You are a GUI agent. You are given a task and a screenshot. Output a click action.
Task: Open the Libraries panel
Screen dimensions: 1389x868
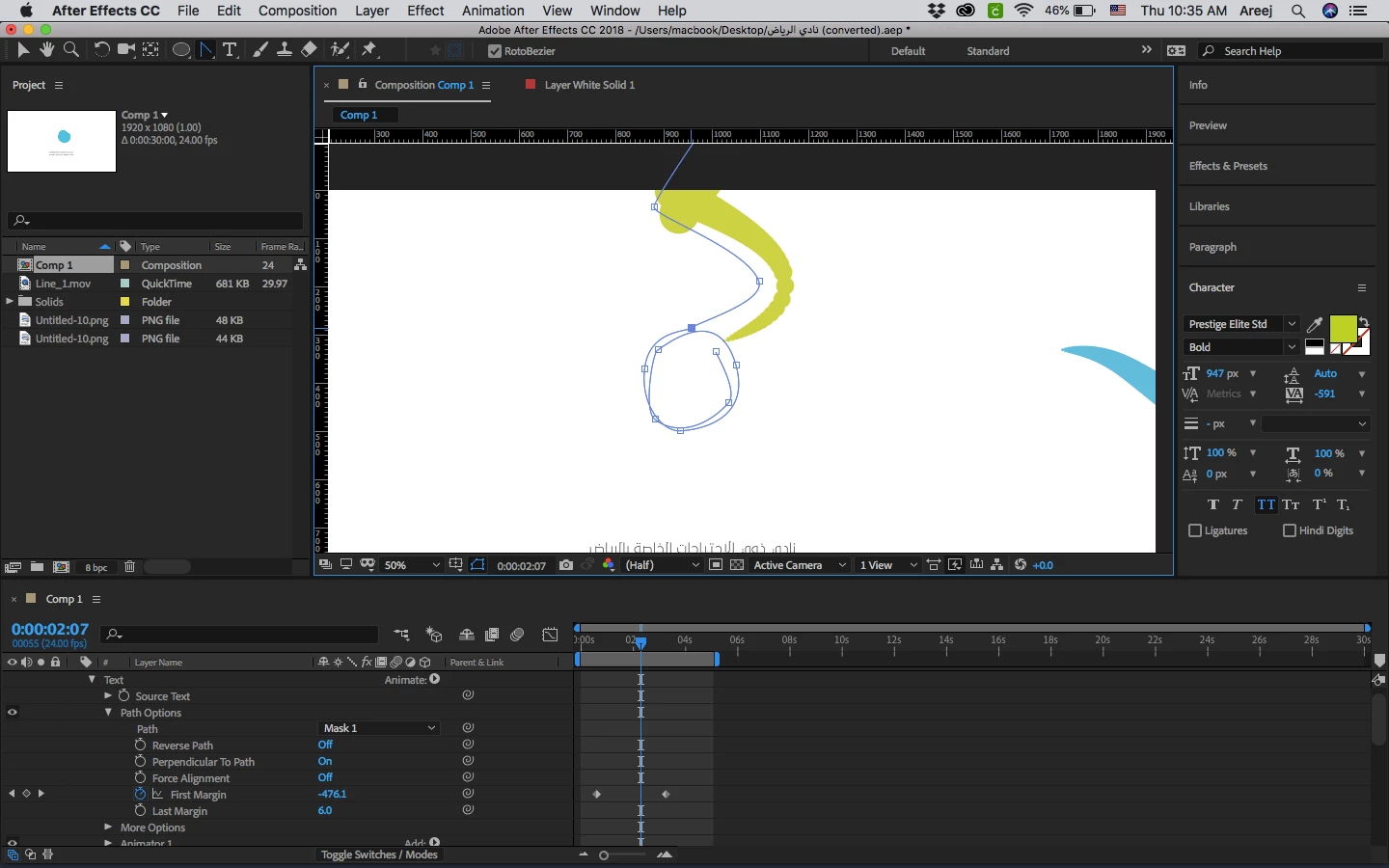(x=1209, y=206)
